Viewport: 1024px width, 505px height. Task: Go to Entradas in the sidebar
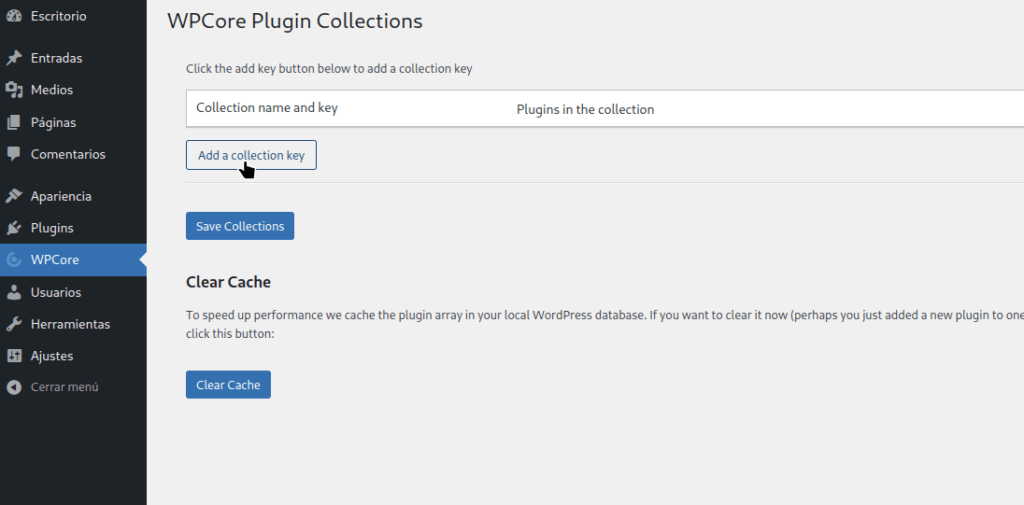tap(56, 58)
